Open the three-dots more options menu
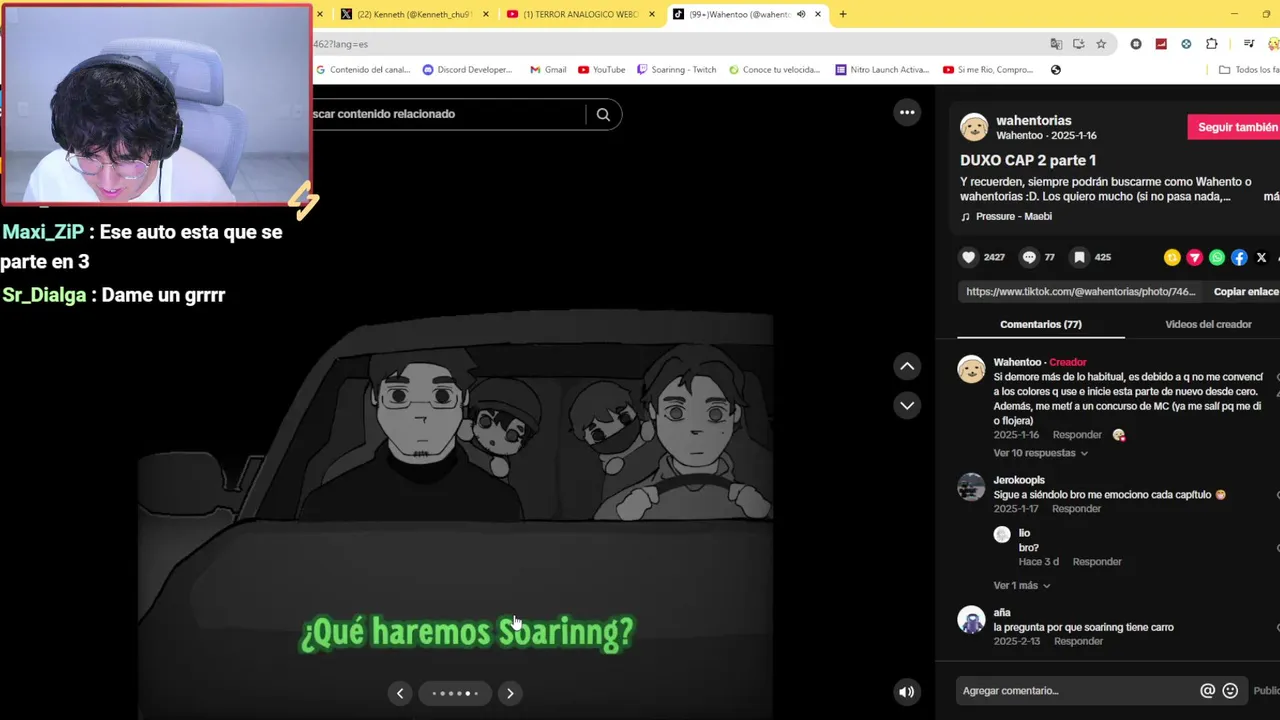 [907, 112]
